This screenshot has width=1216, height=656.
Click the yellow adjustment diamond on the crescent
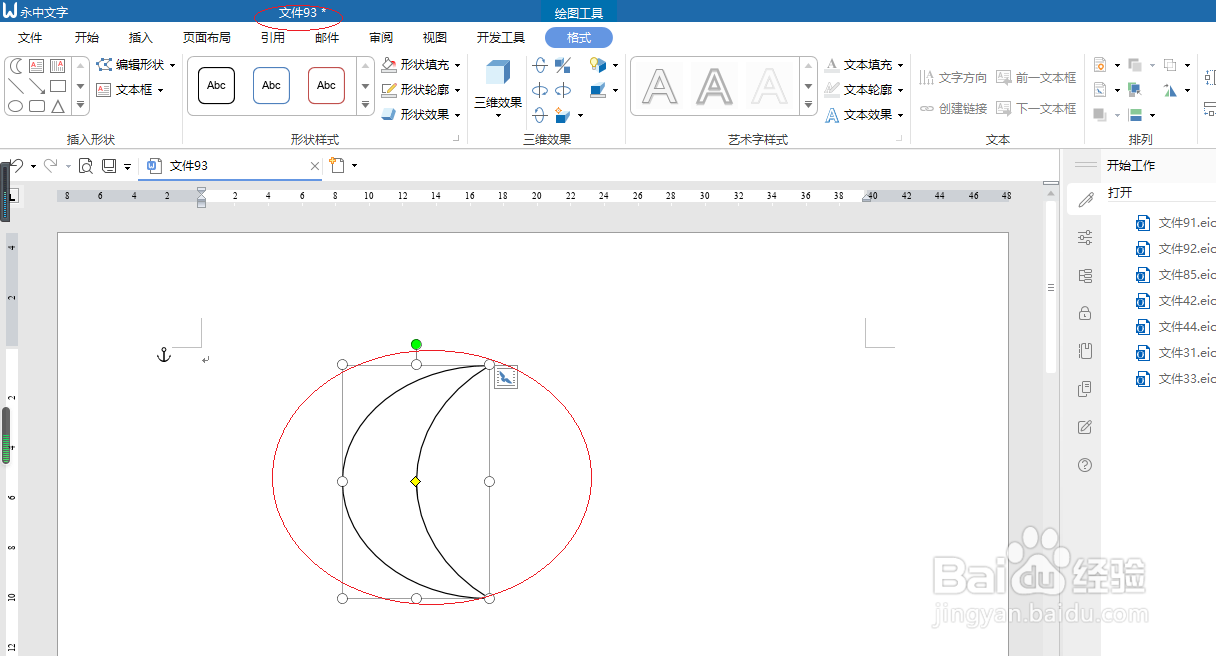415,481
